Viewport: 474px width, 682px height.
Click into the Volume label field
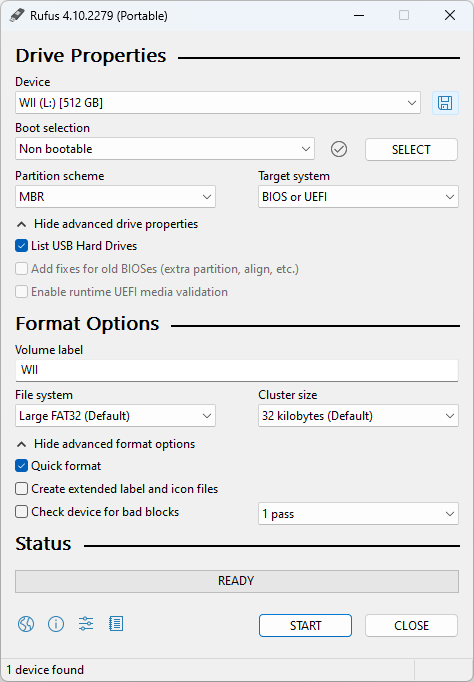point(237,370)
